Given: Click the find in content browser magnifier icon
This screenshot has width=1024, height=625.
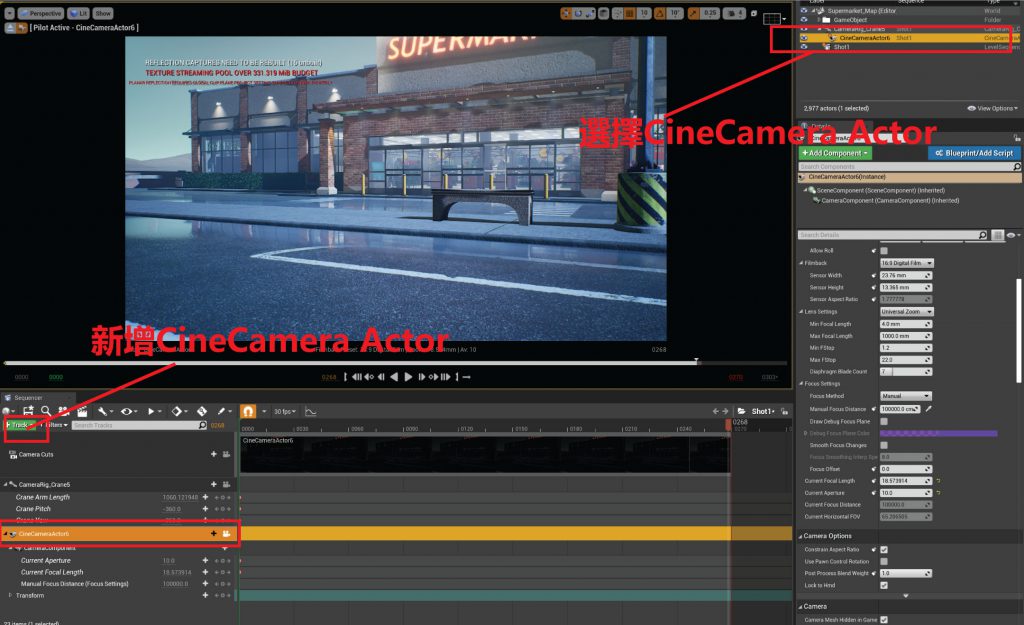Looking at the screenshot, I should (x=46, y=411).
